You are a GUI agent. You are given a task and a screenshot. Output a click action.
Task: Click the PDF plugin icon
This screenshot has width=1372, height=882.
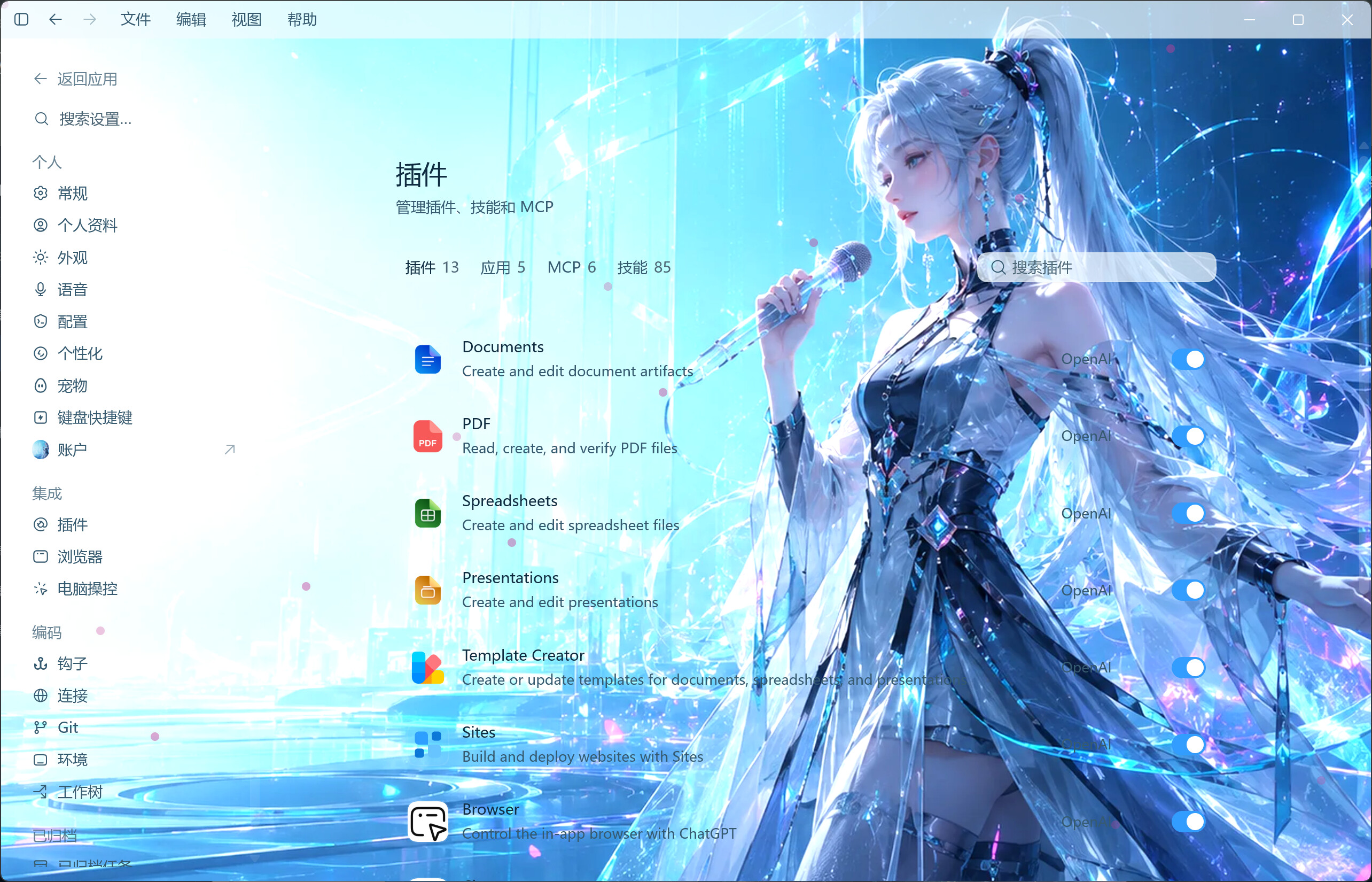tap(427, 436)
